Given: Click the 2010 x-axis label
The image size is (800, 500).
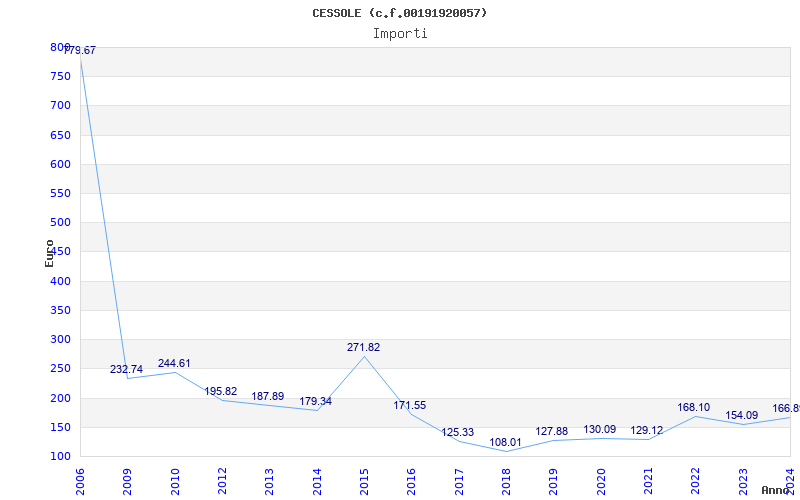Looking at the screenshot, I should tap(175, 482).
